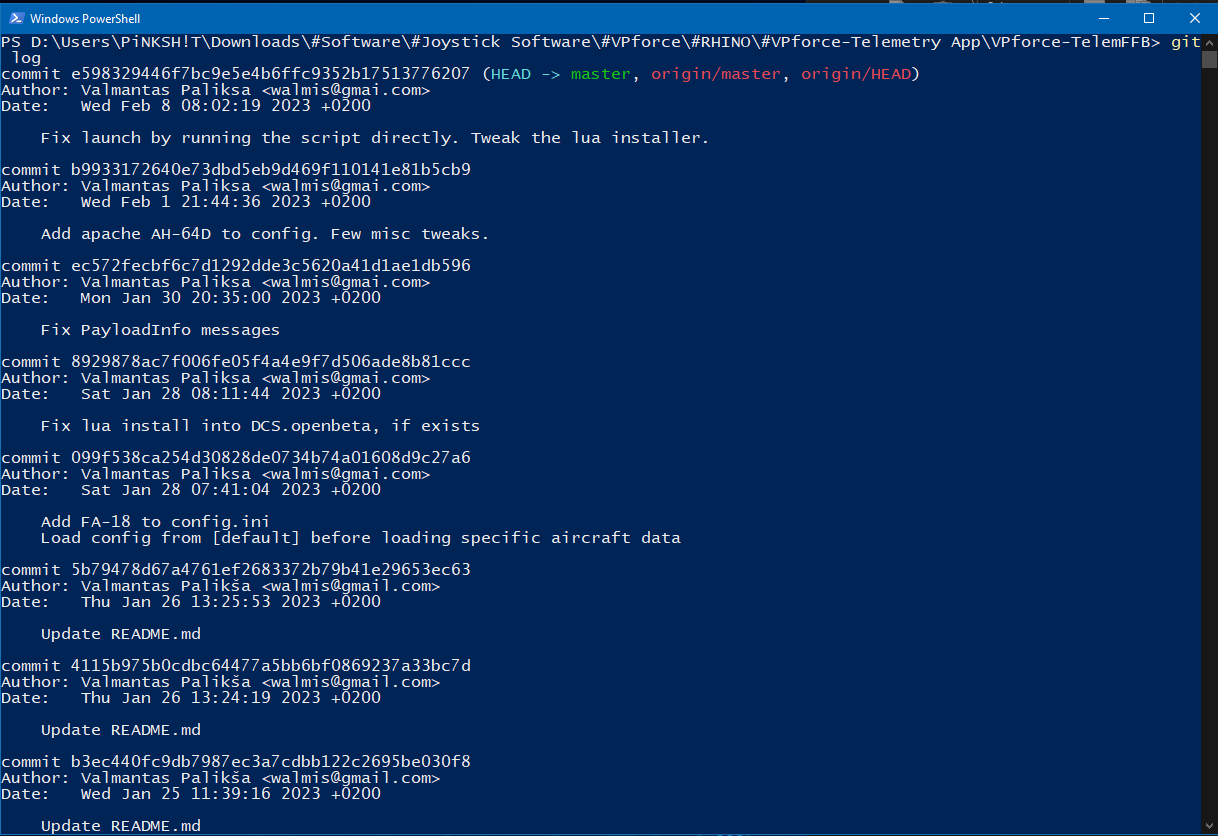Screen dimensions: 1218x836
Task: Maximize the Windows PowerShell window
Action: tap(1149, 18)
